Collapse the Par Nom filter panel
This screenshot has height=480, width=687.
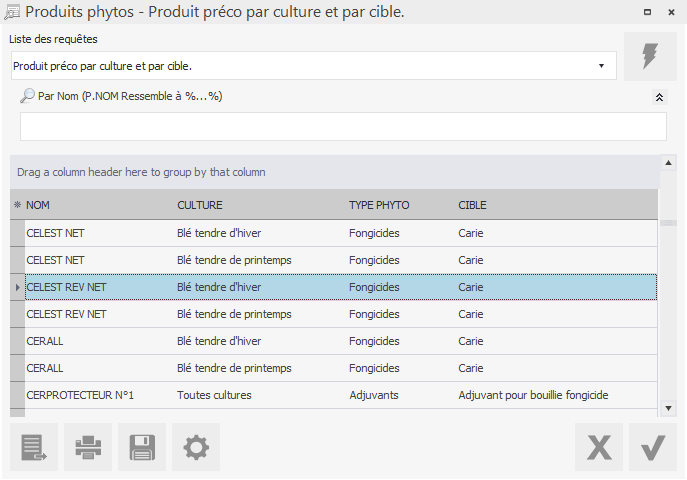[659, 97]
